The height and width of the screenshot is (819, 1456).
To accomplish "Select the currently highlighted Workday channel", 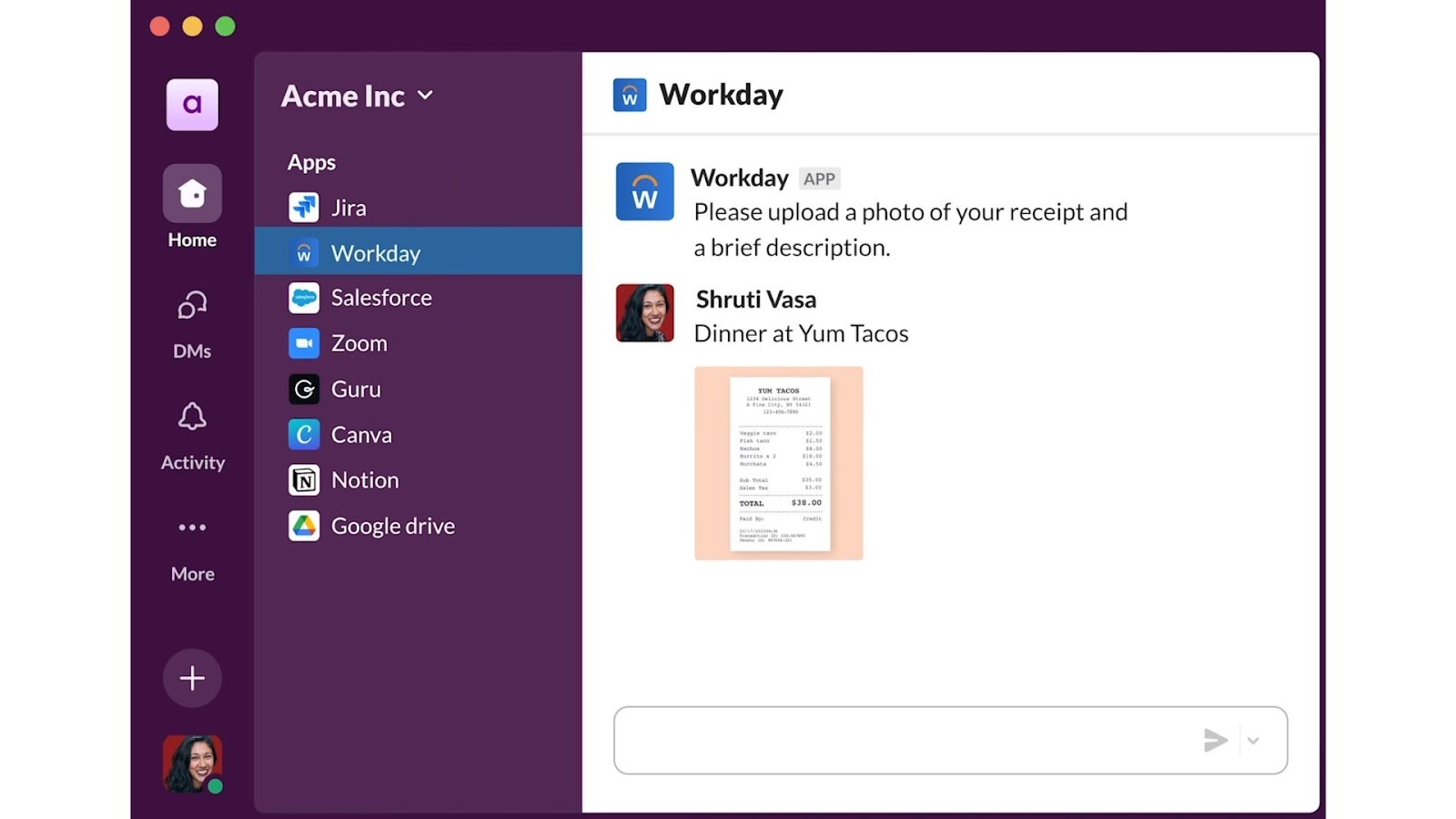I will pos(375,252).
